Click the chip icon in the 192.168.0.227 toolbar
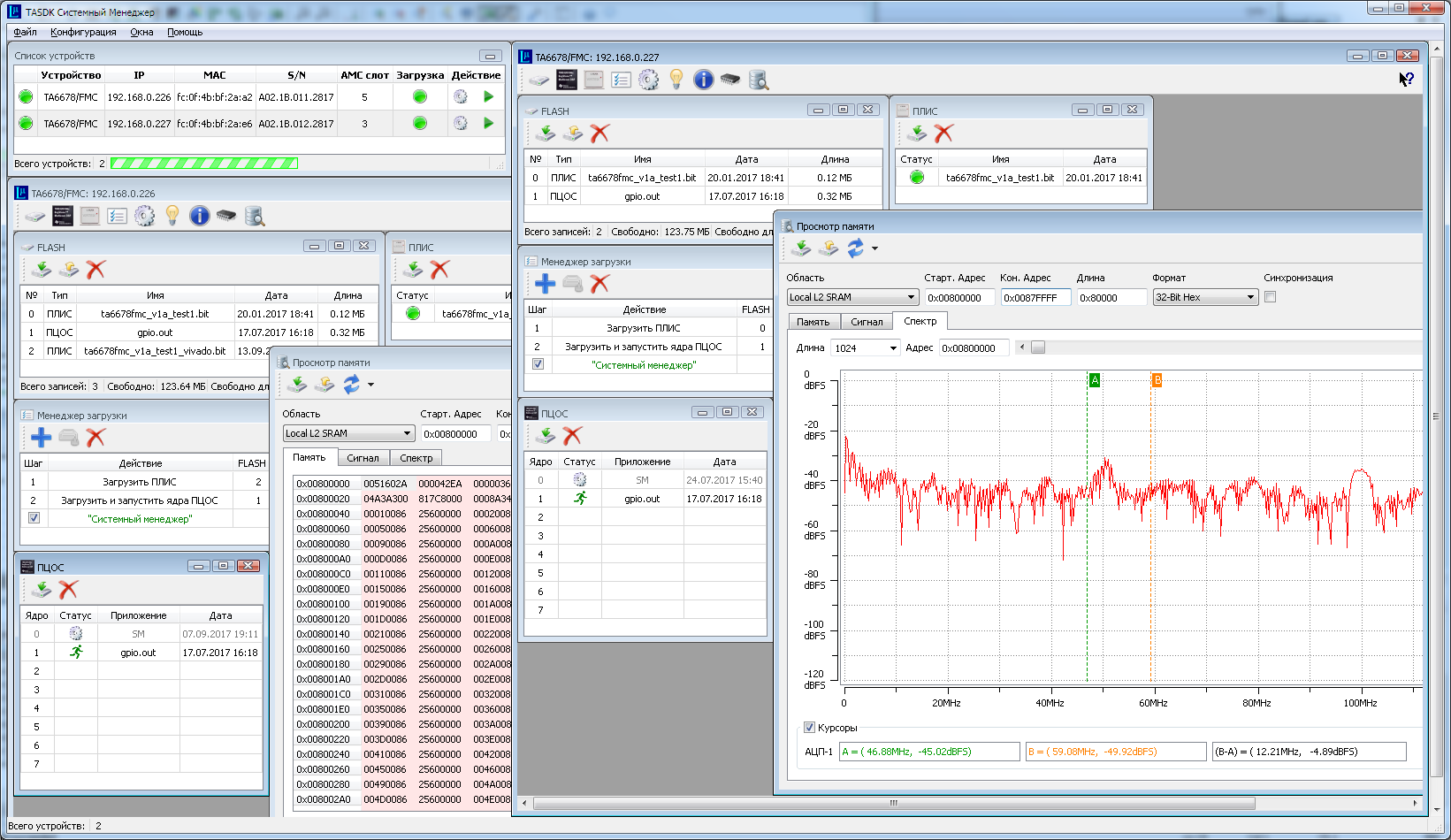The image size is (1451, 840). tap(729, 80)
